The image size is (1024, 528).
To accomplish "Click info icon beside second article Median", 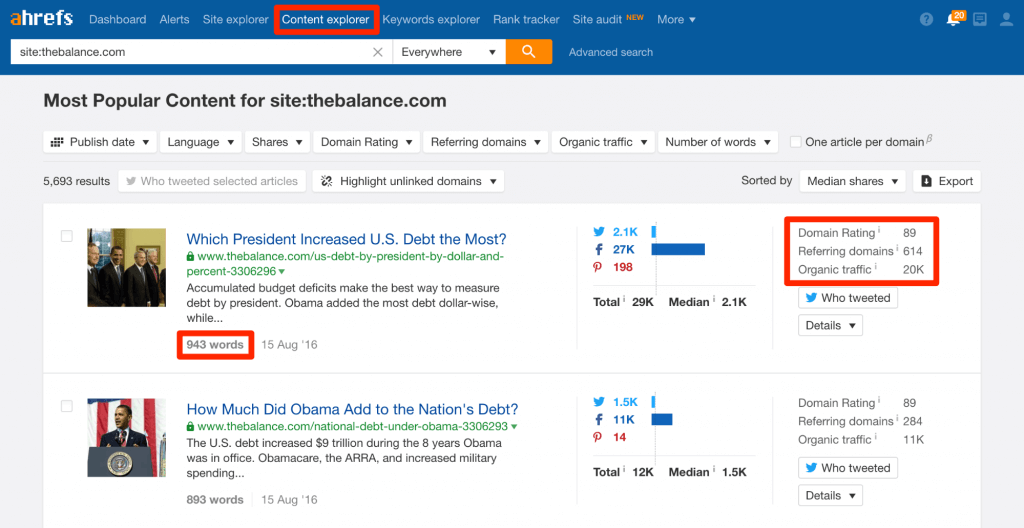I will tap(713, 470).
